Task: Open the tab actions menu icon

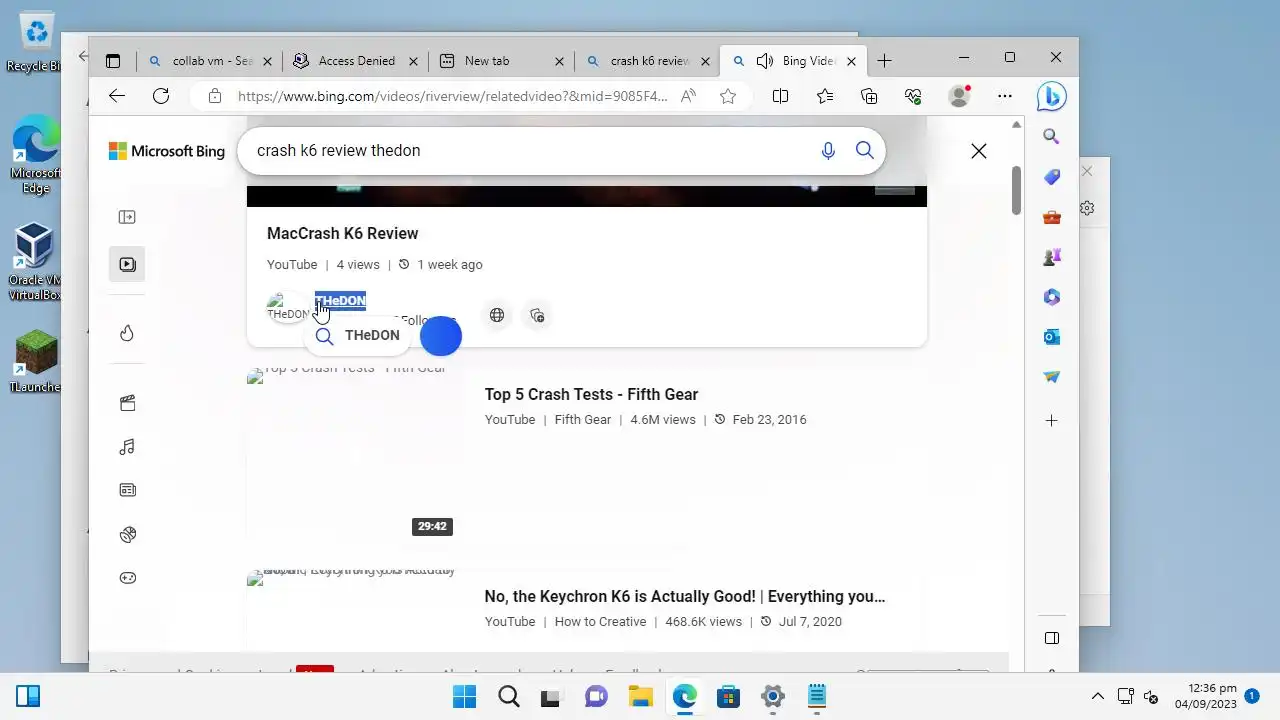Action: tap(113, 61)
